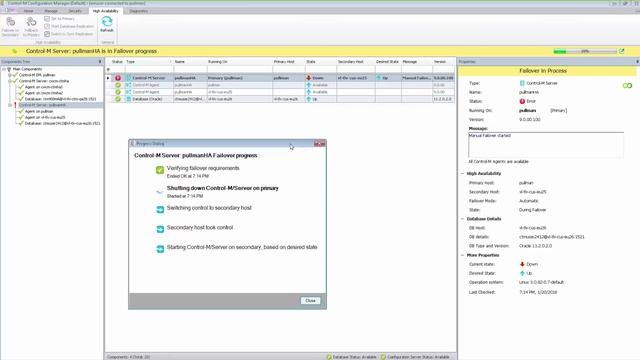Click the Control-M Server type icon in grid
This screenshot has height=360, width=640.
(x=128, y=78)
